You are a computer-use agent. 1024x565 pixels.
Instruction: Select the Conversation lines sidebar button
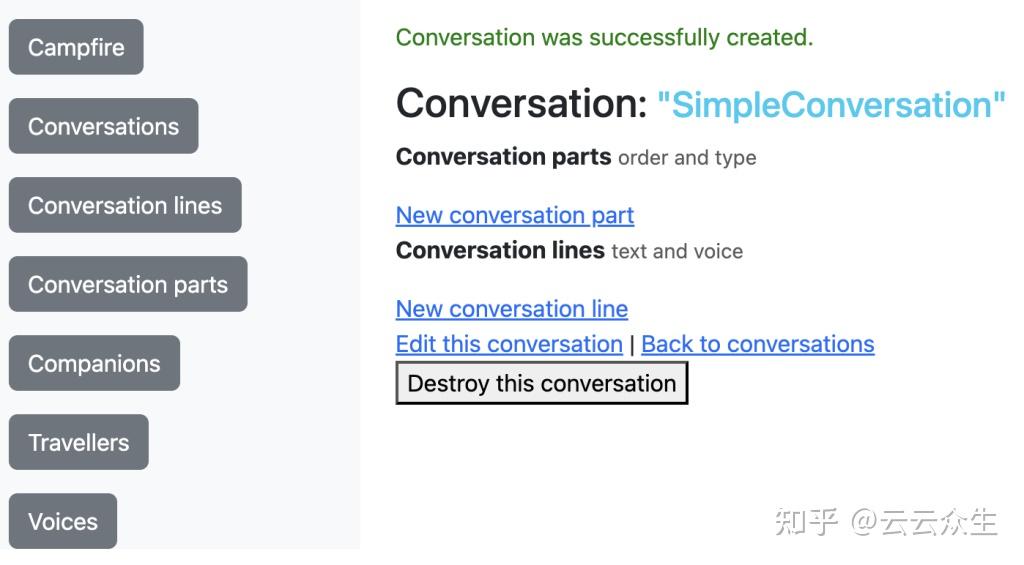125,205
